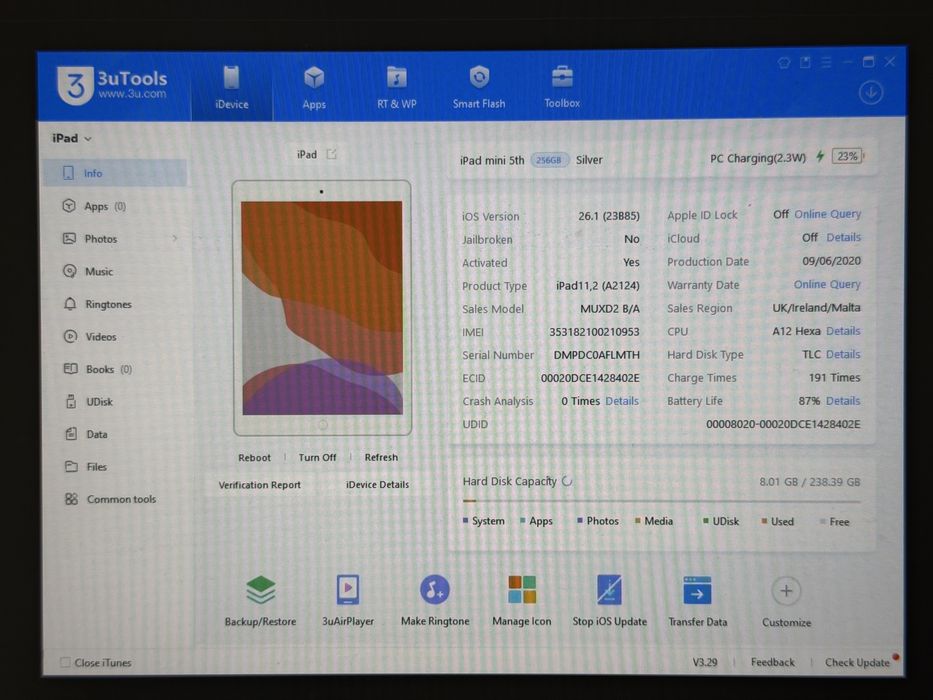
Task: Open Hard Disk Type Details link
Action: tap(843, 354)
